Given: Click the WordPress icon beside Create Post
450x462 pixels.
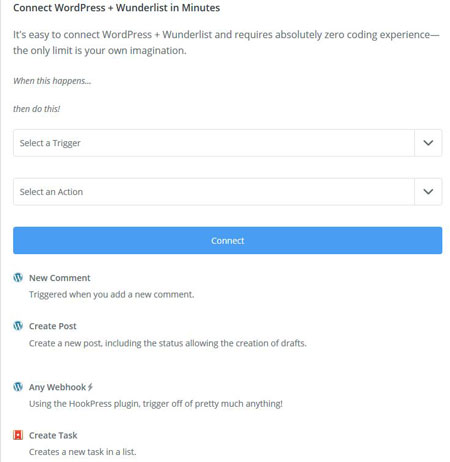Looking at the screenshot, I should 18,326.
